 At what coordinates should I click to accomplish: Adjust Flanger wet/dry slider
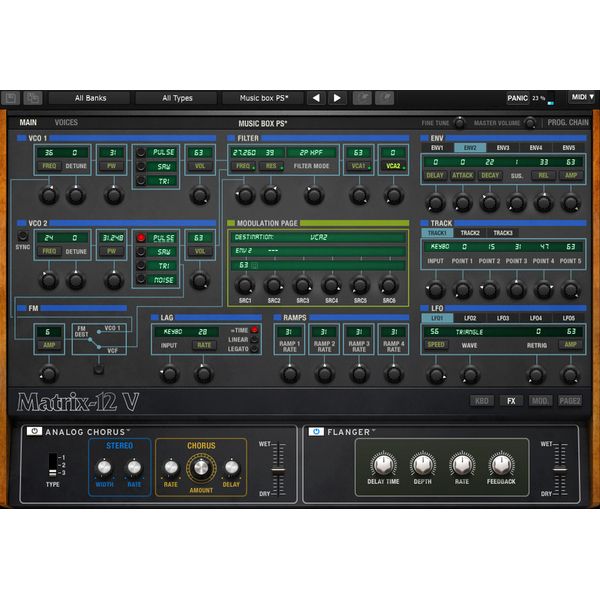tap(560, 469)
